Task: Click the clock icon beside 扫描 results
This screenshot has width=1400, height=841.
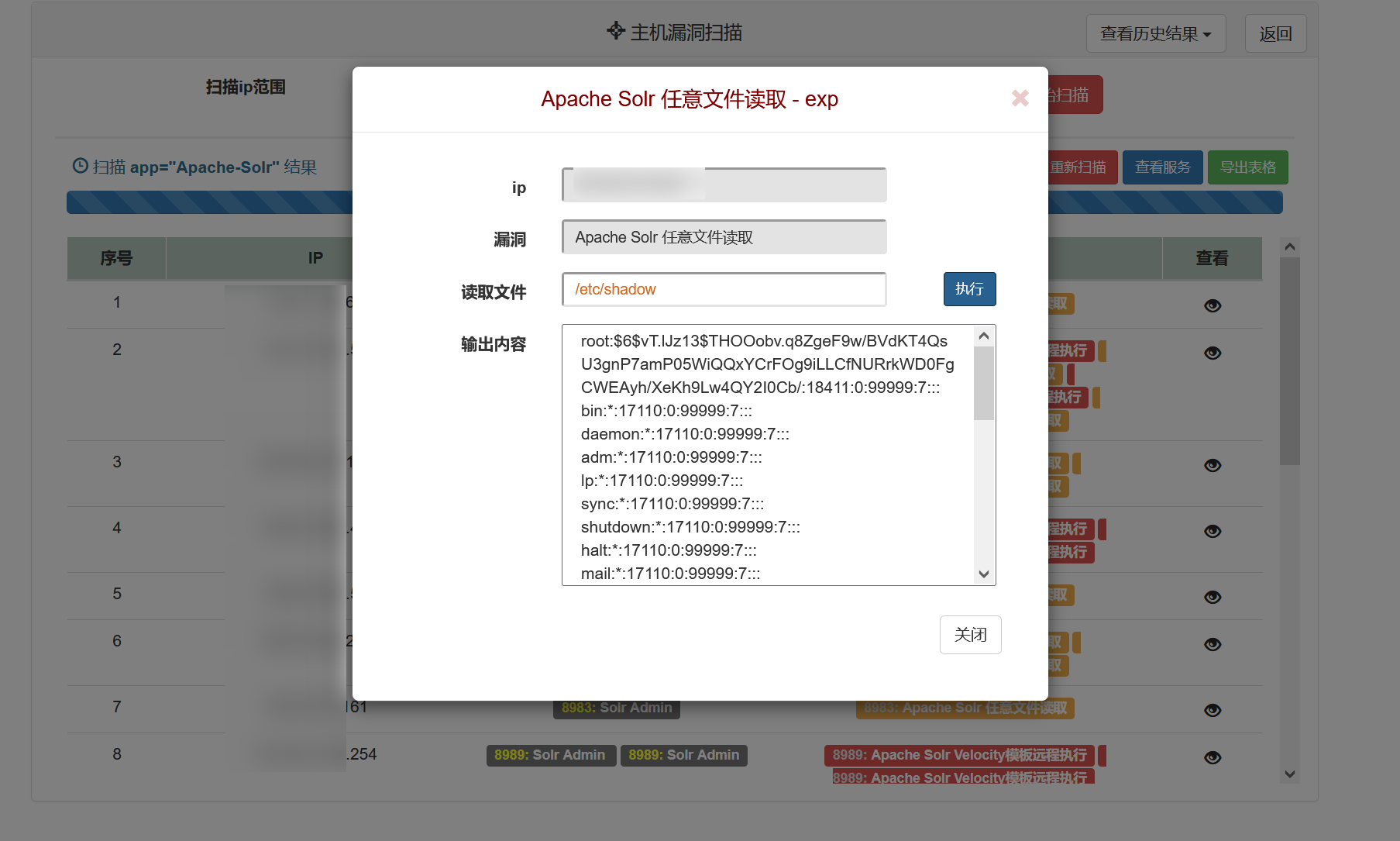Action: (x=80, y=166)
